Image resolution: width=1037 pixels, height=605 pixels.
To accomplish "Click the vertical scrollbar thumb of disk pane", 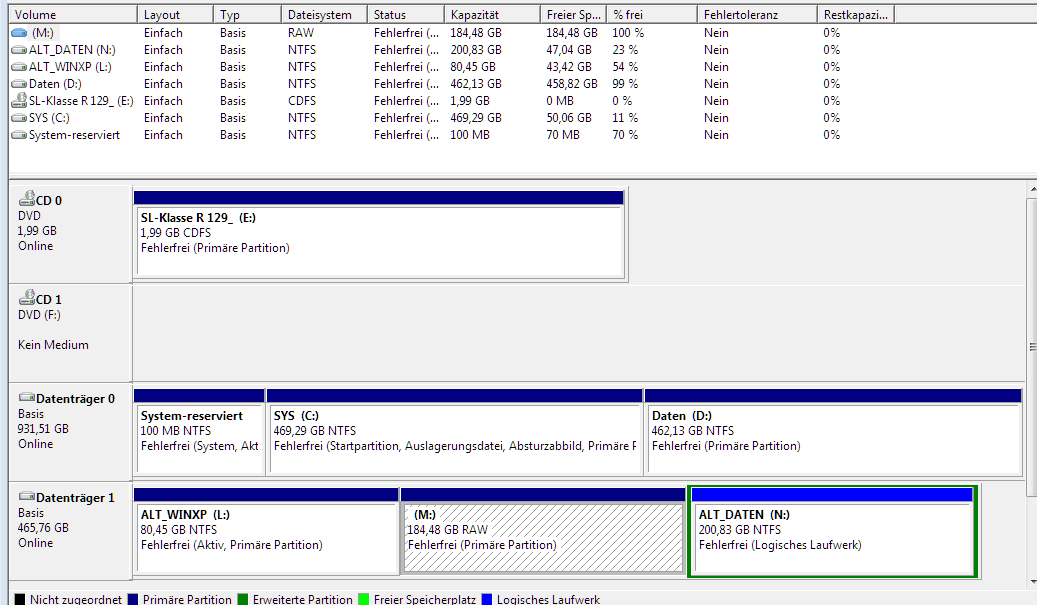I will coord(1032,346).
